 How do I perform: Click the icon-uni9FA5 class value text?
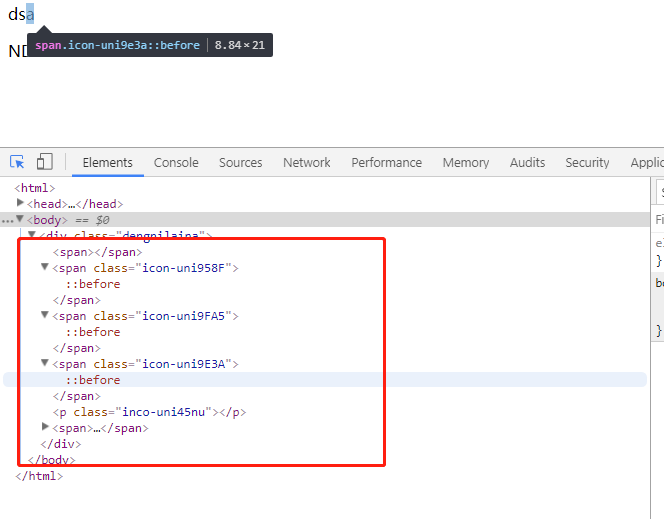point(183,316)
